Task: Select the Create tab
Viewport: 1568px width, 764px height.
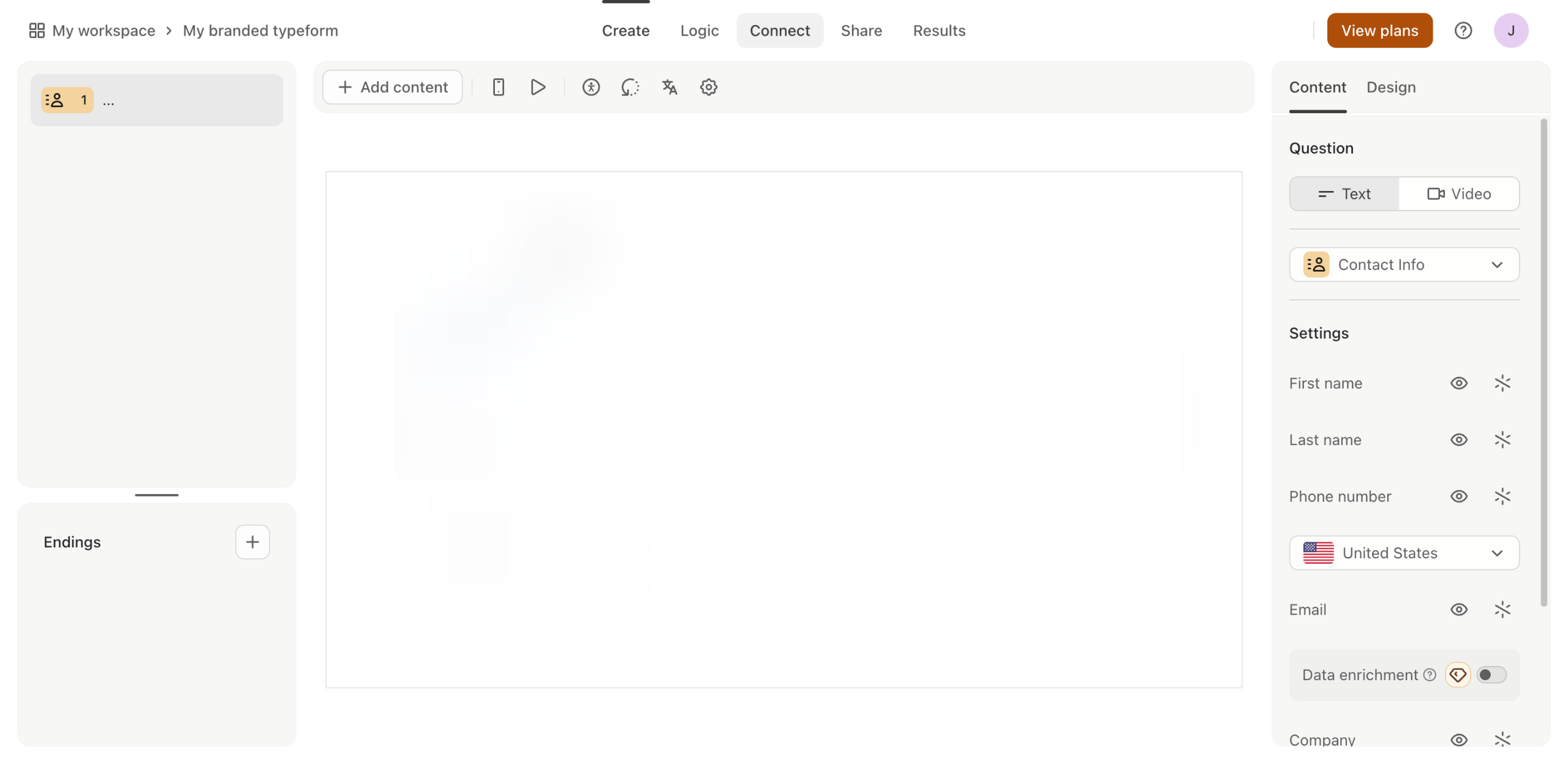Action: 625,30
